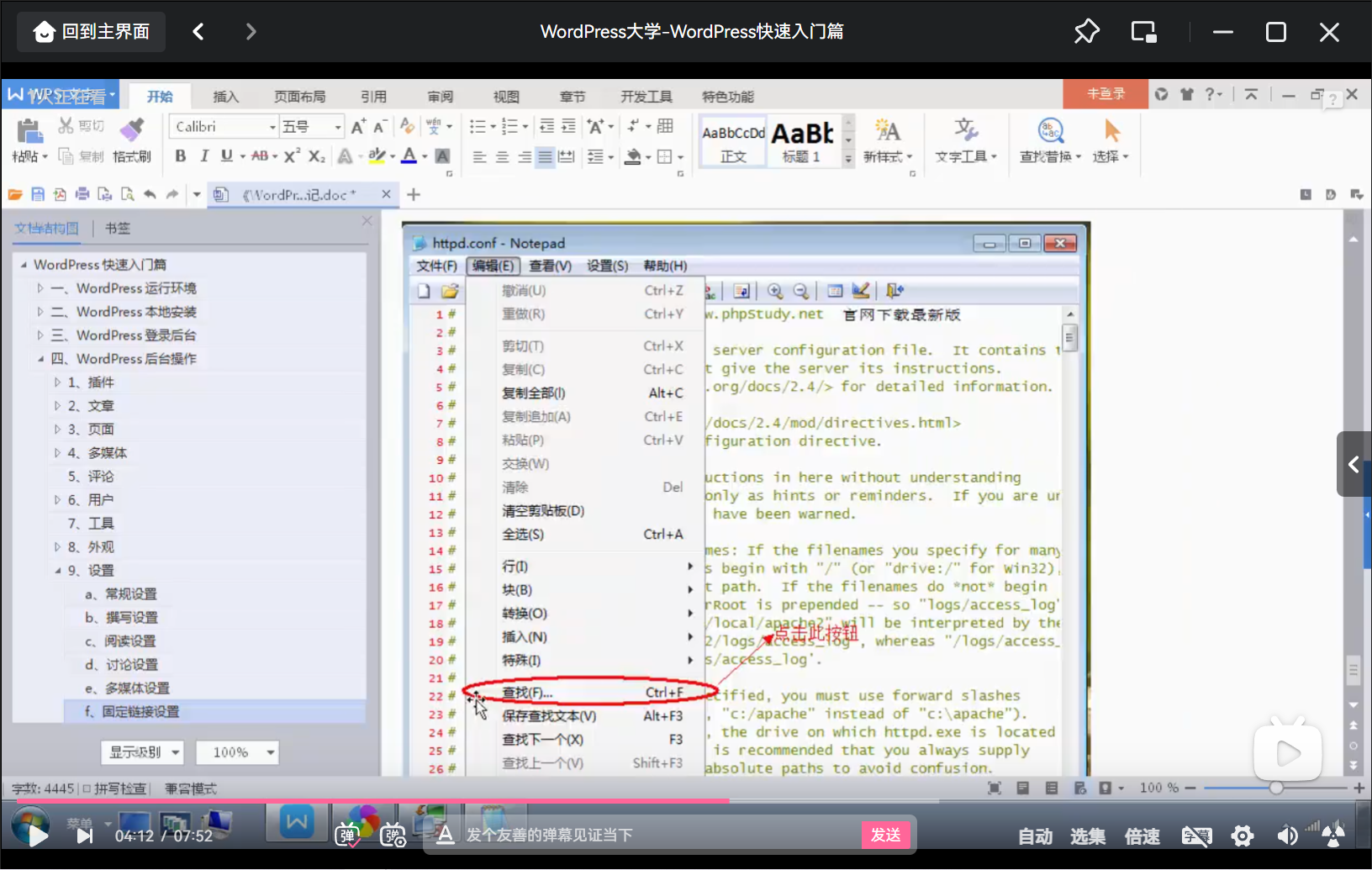Open the font name Calibri dropdown

[272, 127]
